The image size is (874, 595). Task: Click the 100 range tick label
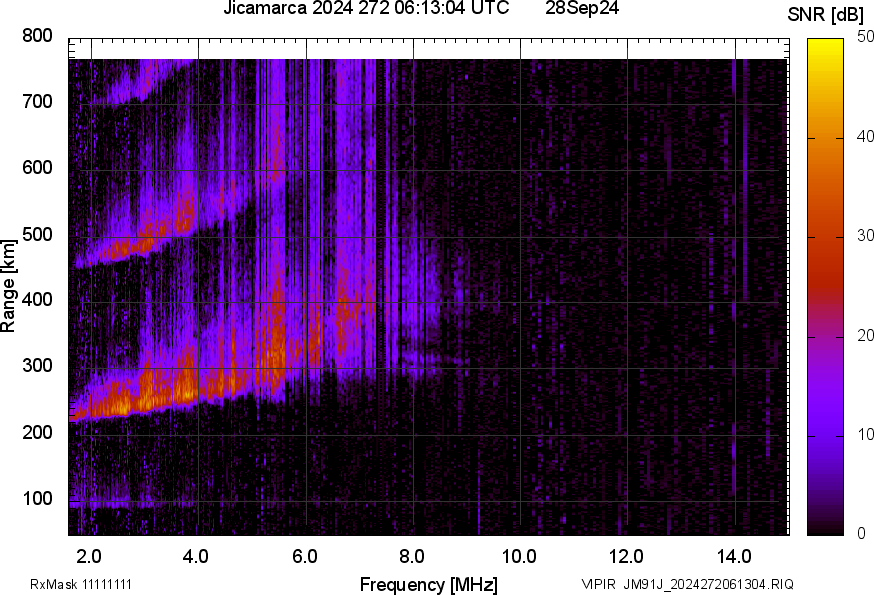tap(37, 499)
